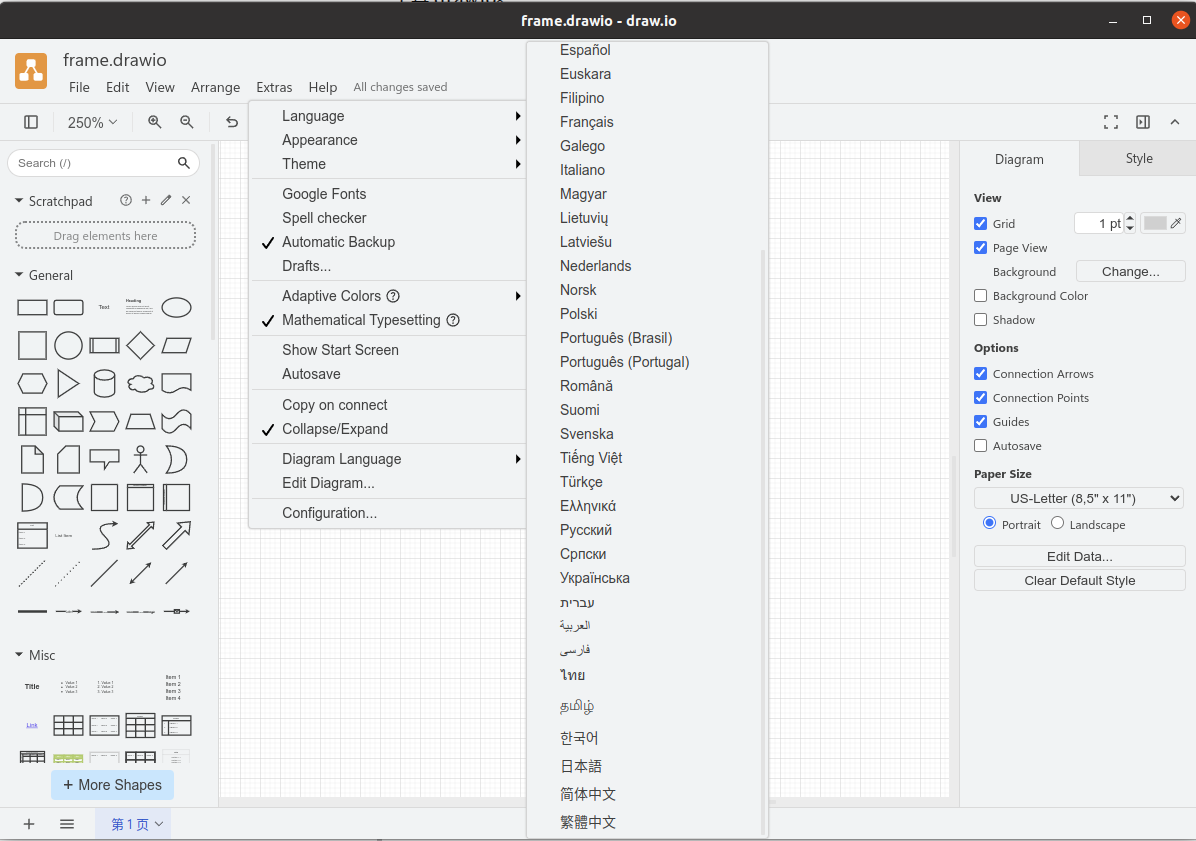Toggle Automatic Backup menu item
The height and width of the screenshot is (841, 1196).
389,242
